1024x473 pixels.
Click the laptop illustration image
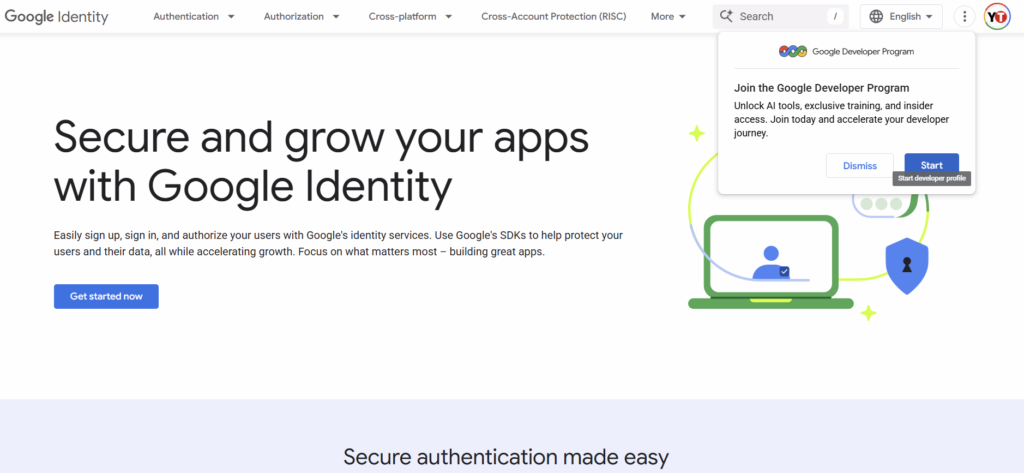(771, 262)
